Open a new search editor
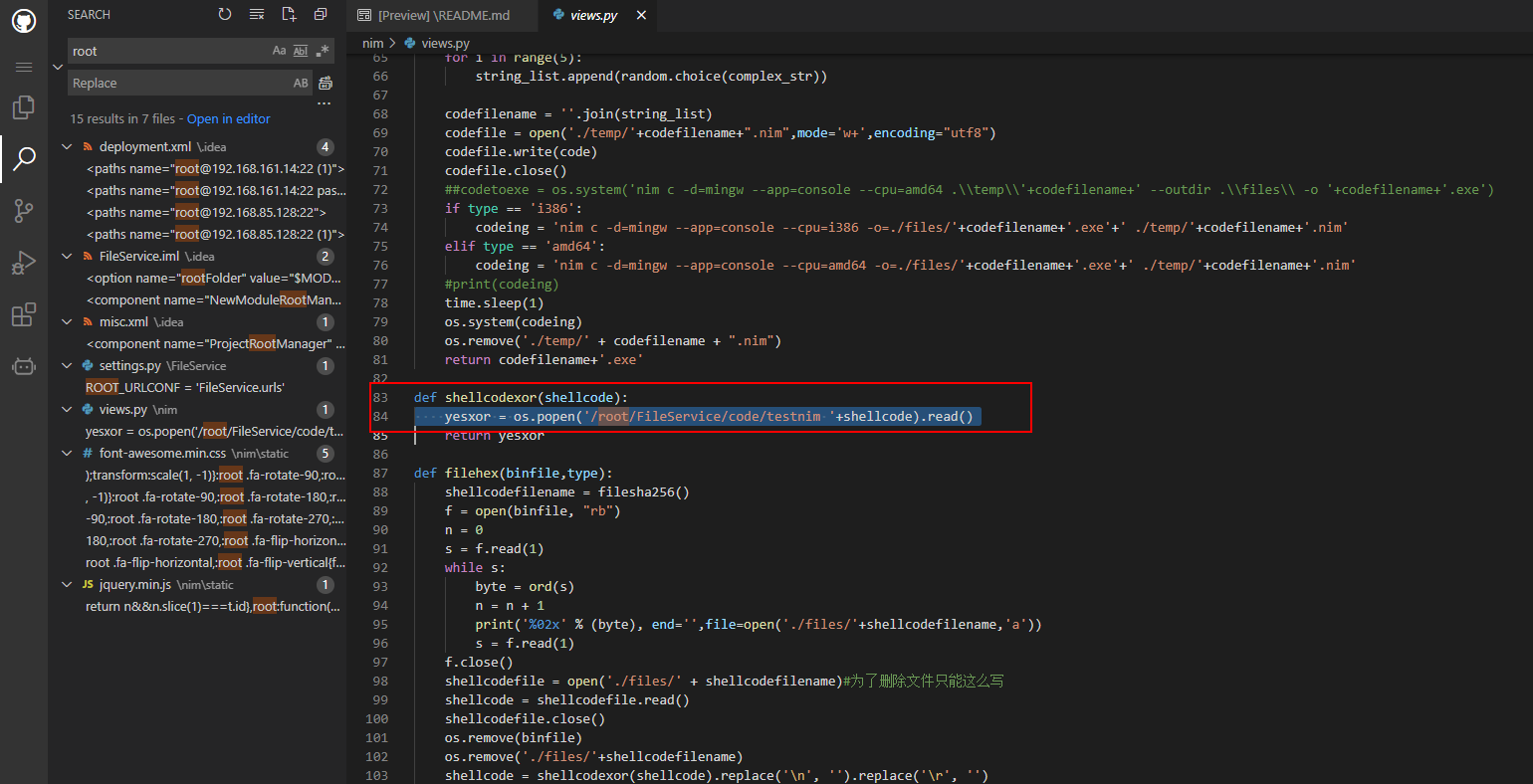 [289, 15]
